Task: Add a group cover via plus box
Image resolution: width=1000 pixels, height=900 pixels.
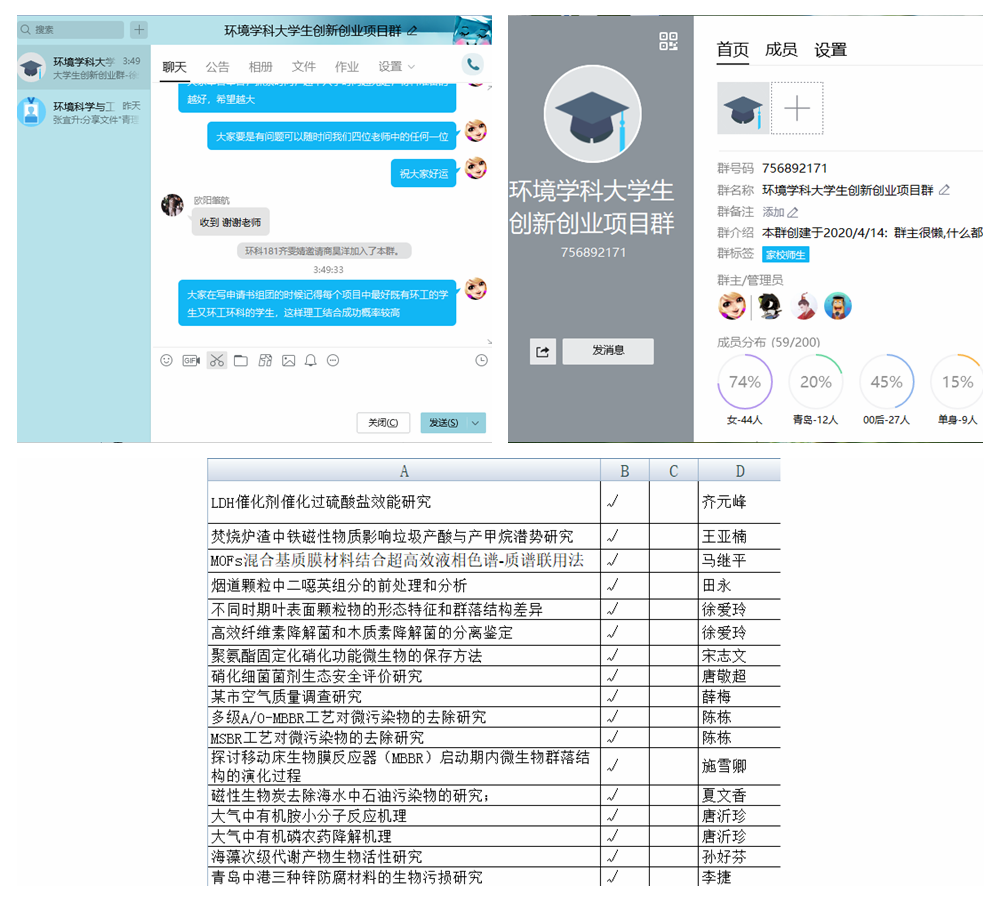Action: coord(797,108)
